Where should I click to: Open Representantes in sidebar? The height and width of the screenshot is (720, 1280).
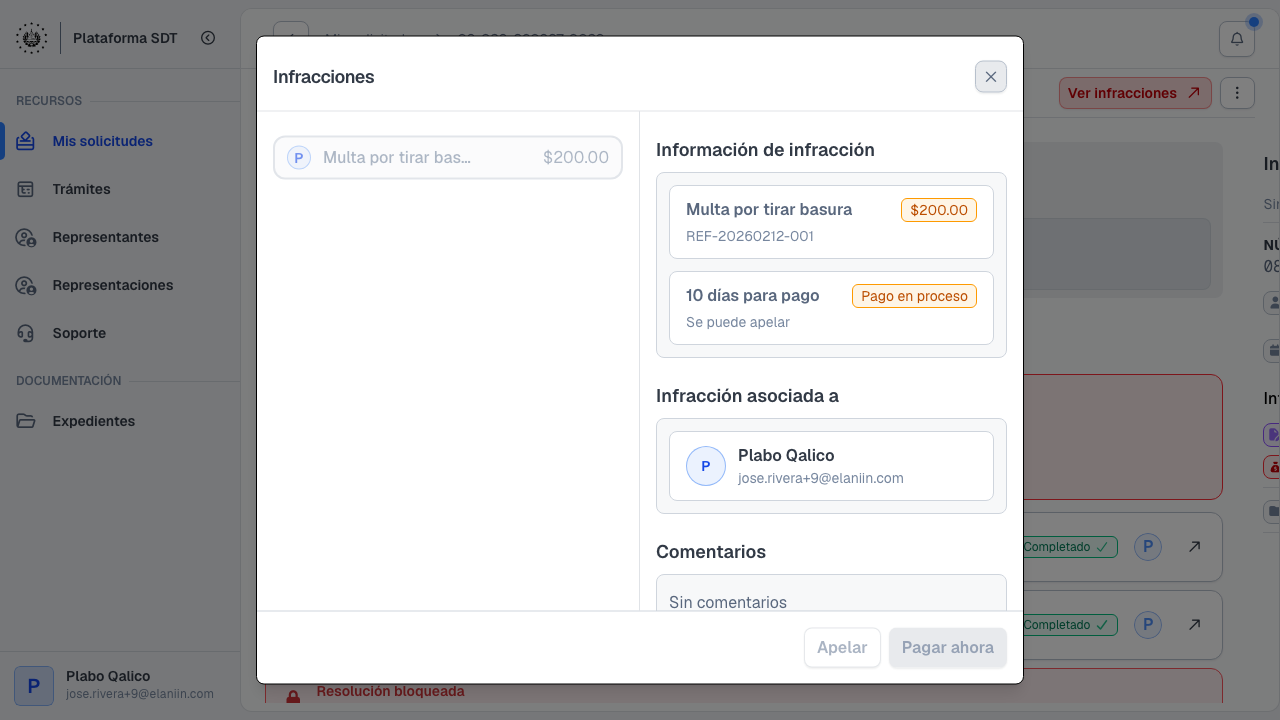click(x=121, y=237)
